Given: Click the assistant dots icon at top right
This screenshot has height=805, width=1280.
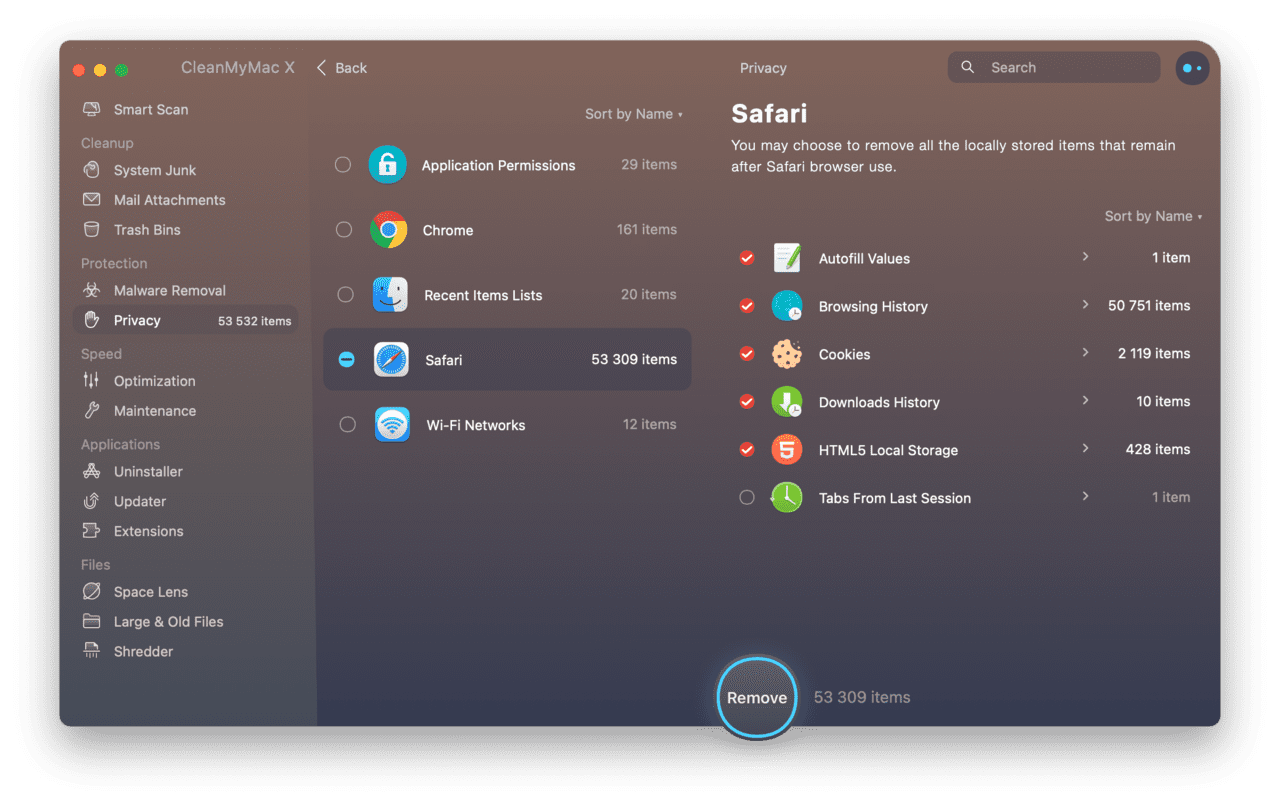Looking at the screenshot, I should [1192, 68].
